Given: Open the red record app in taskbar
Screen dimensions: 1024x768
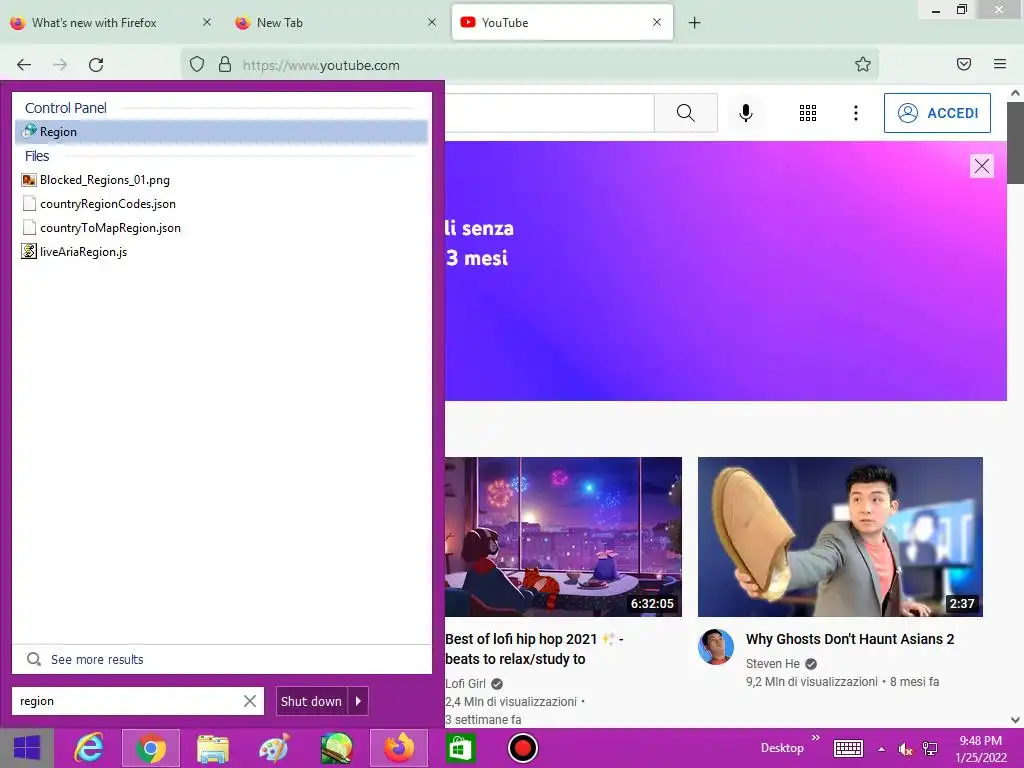Looking at the screenshot, I should point(522,748).
